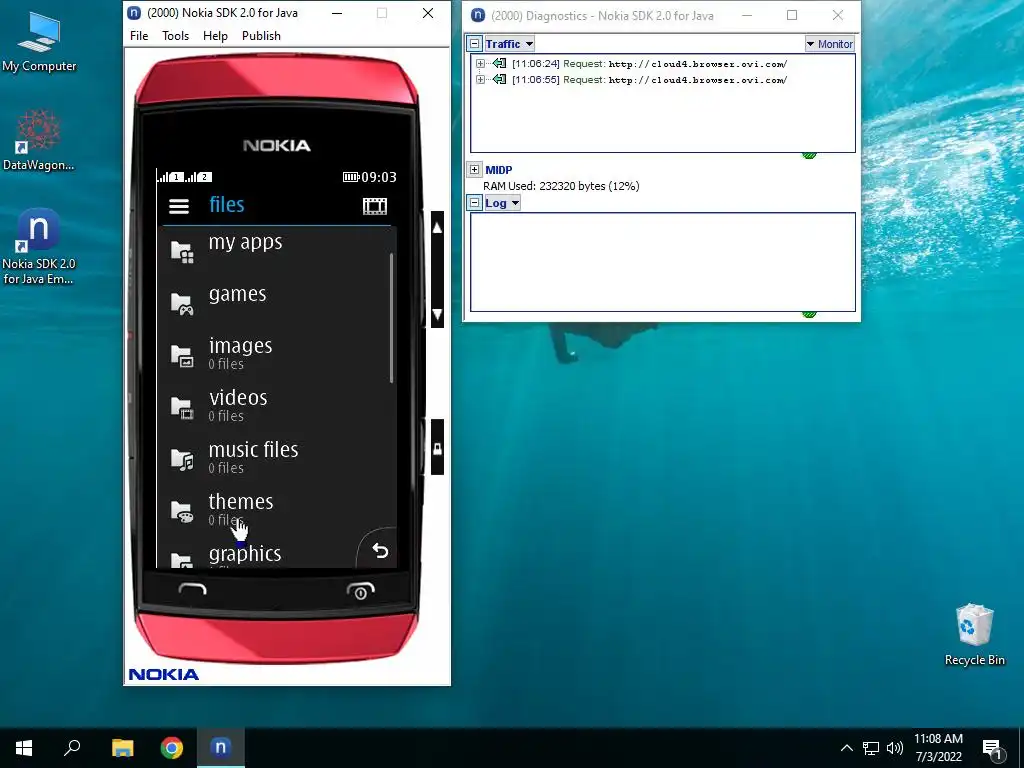Image resolution: width=1024 pixels, height=768 pixels.
Task: Click the 11:06:24 request arrow icon
Action: click(500, 63)
